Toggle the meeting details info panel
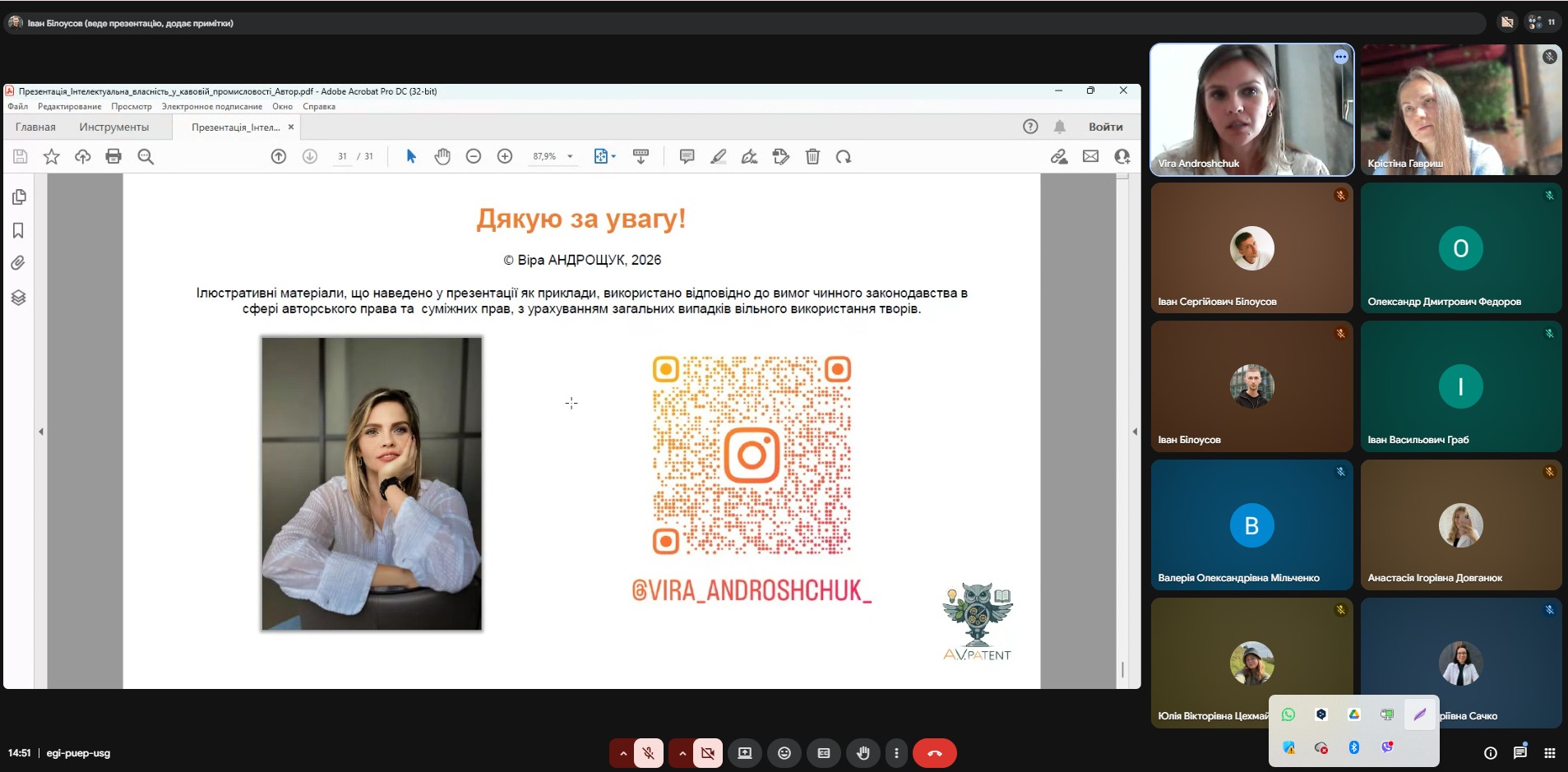Screen dimensions: 1568x772 pos(1490,753)
